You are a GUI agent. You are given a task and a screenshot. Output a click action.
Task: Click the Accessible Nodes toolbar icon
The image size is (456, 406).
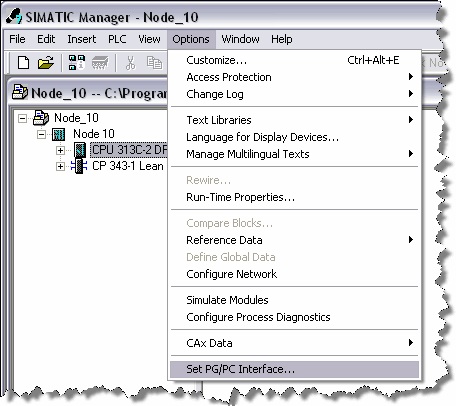tap(77, 62)
